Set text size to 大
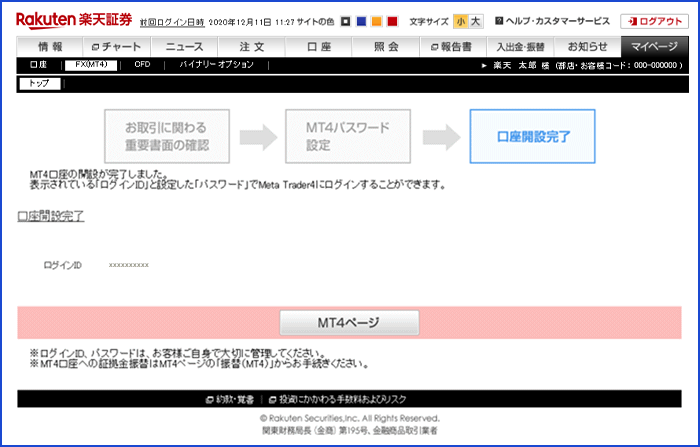This screenshot has height=447, width=700. point(475,21)
